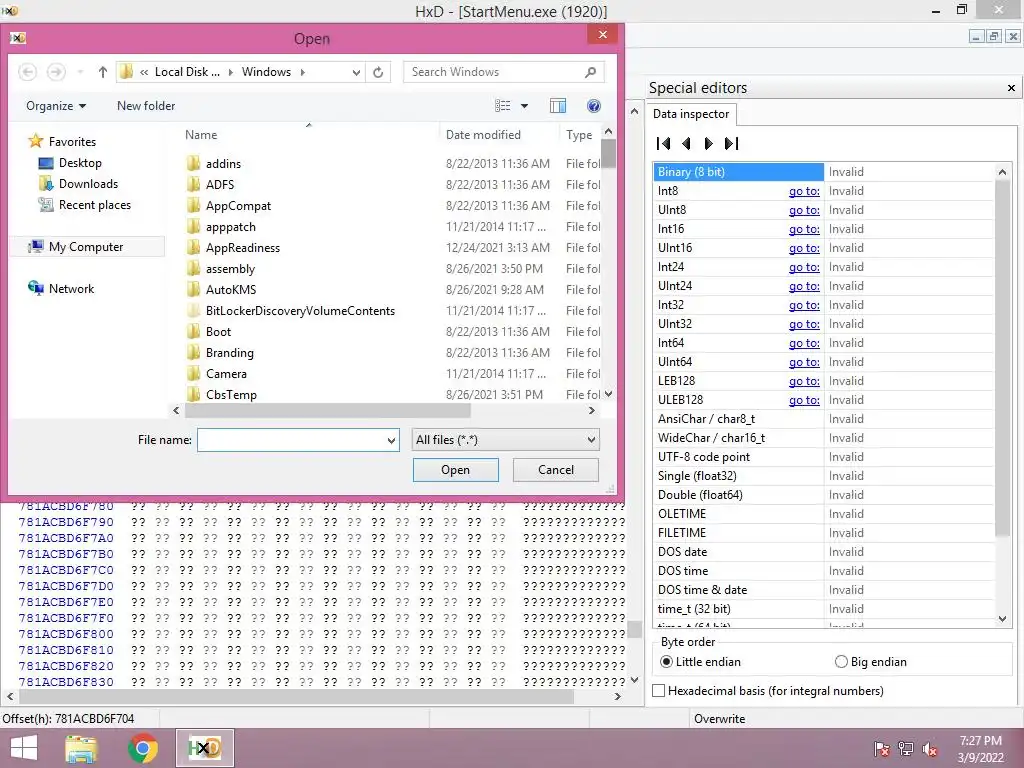Select Desktop under Favorites
The width and height of the screenshot is (1024, 768).
[x=80, y=163]
